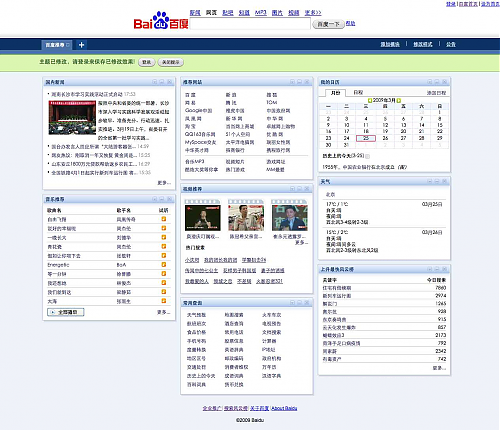This screenshot has height=431, width=500.
Task: Minimize the recommended sites widget
Action: [x=299, y=82]
